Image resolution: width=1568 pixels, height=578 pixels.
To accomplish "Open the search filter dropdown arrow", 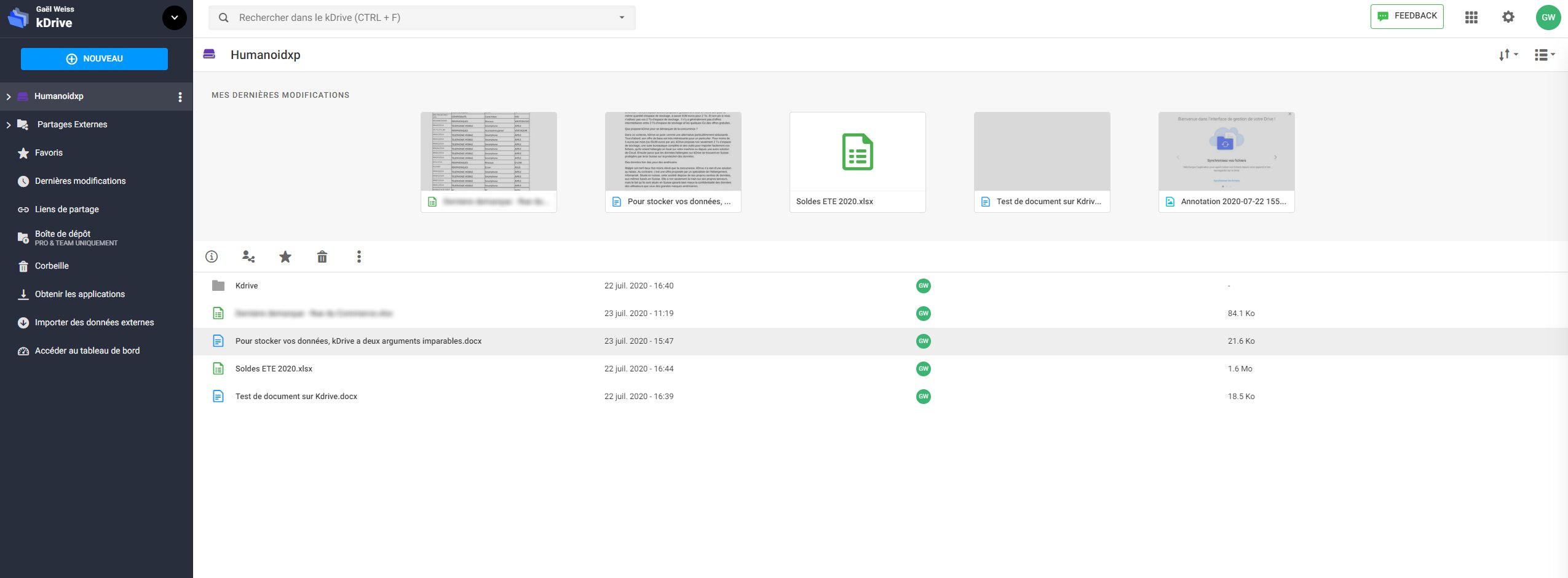I will [x=622, y=18].
